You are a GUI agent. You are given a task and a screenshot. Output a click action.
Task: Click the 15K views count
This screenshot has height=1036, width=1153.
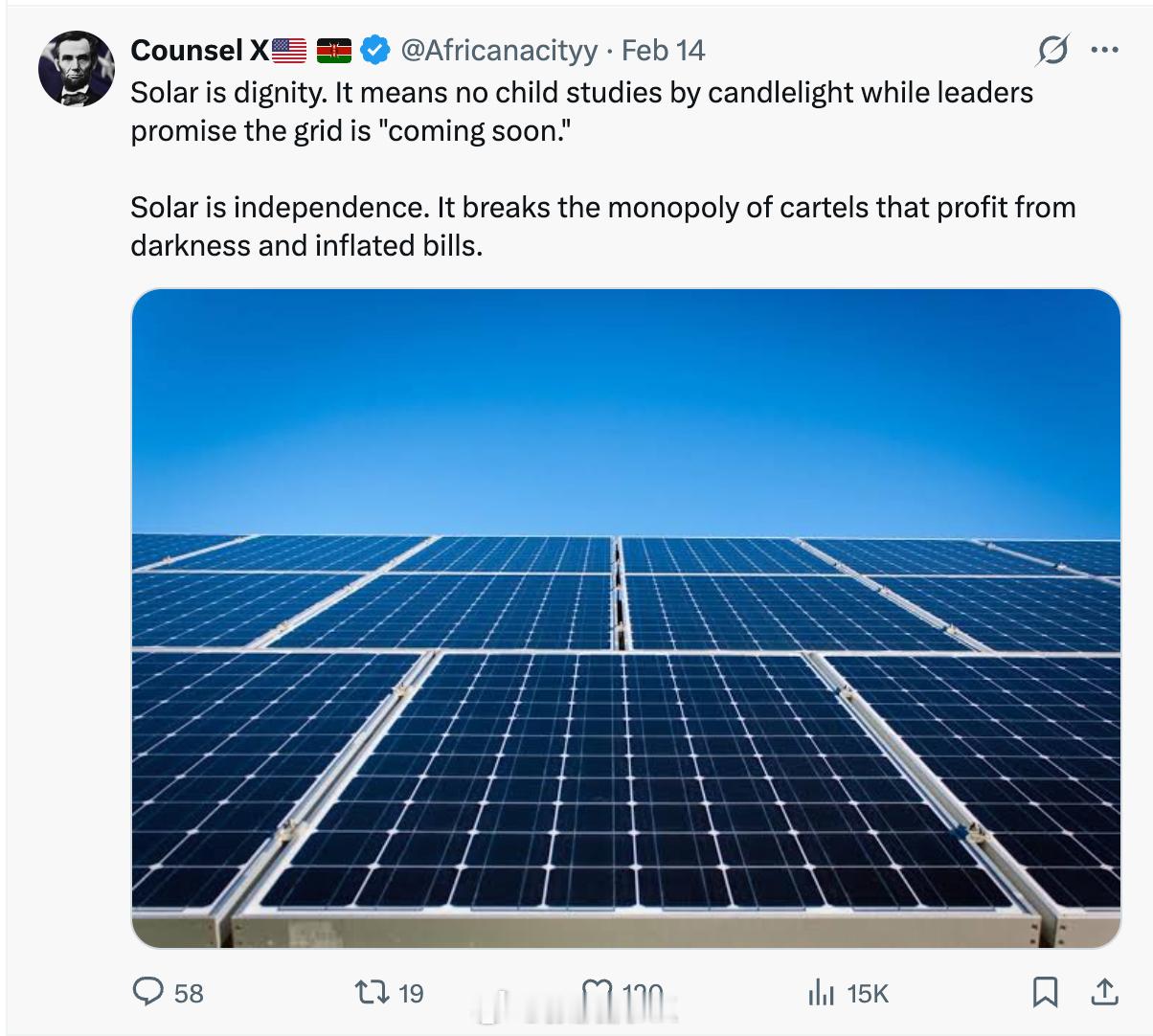(868, 994)
